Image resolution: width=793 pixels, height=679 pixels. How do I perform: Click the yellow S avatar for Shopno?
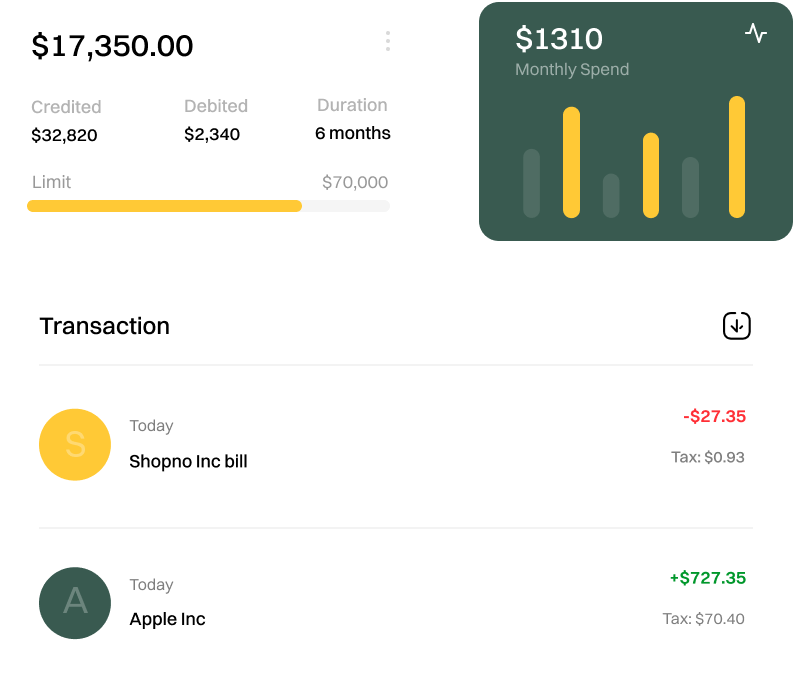[x=75, y=445]
